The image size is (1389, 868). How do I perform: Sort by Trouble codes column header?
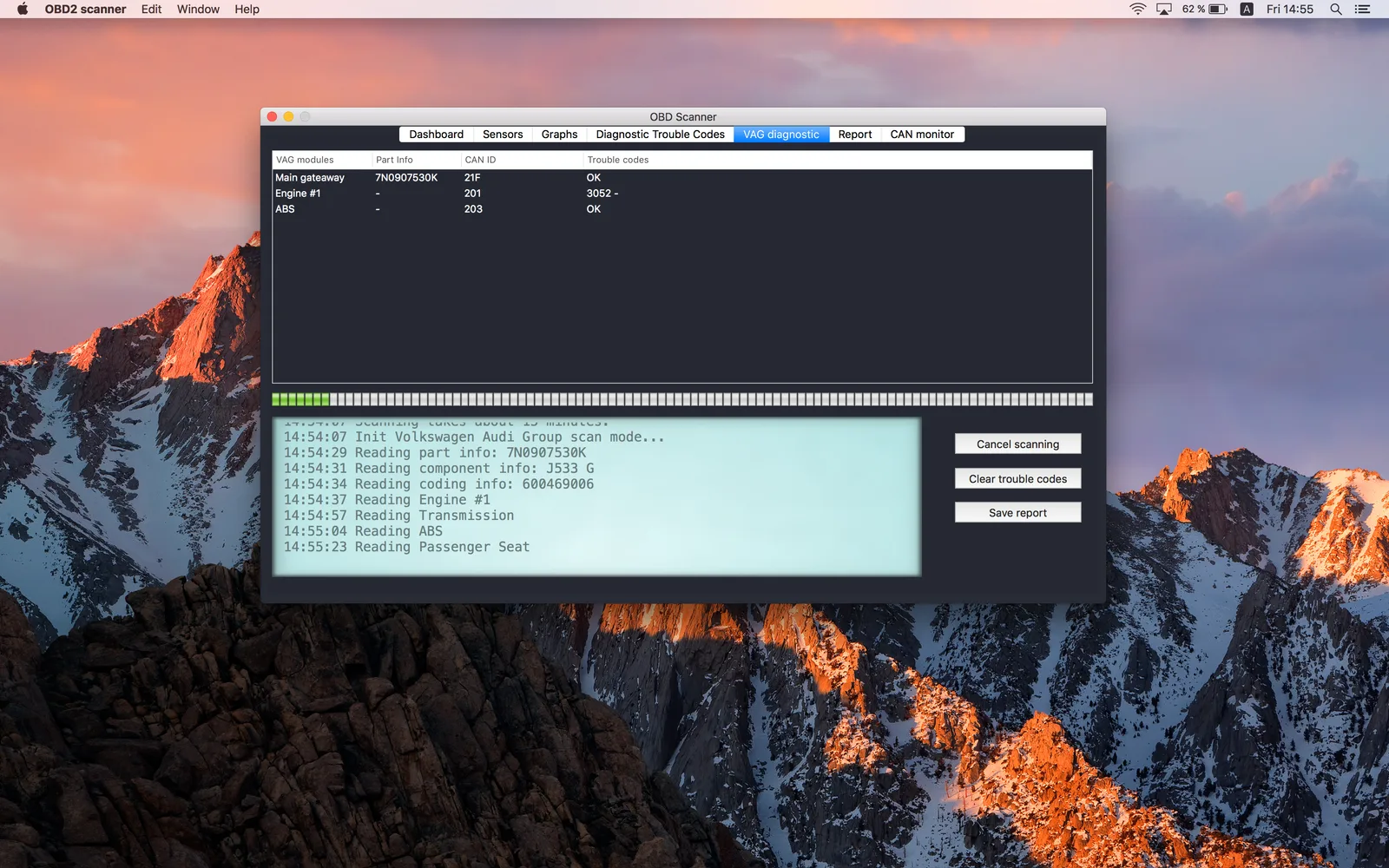[838, 160]
